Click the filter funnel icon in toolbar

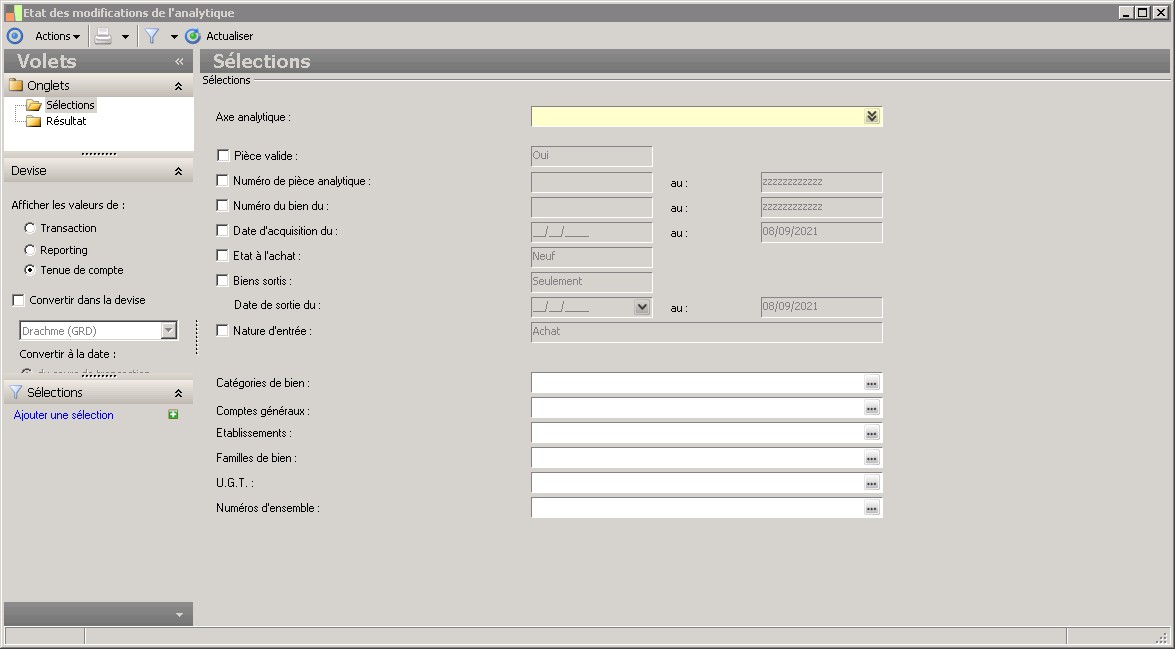[x=152, y=36]
